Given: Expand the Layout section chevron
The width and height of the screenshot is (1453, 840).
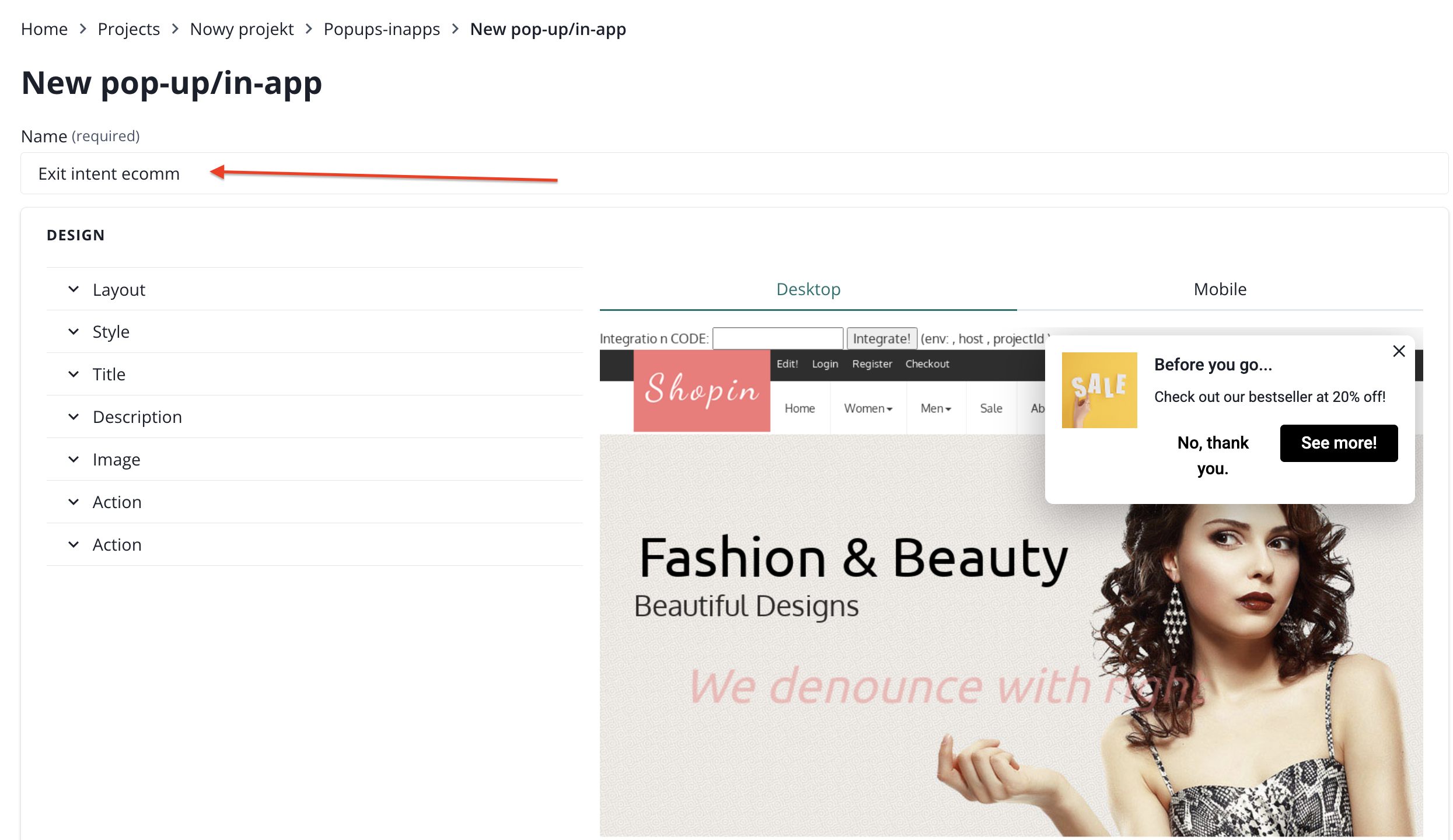Looking at the screenshot, I should (74, 289).
